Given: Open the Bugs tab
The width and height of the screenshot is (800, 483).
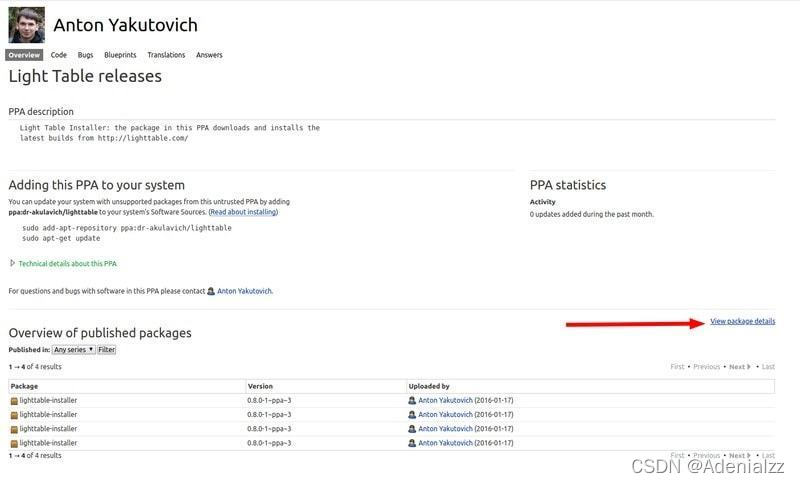Looking at the screenshot, I should point(85,55).
